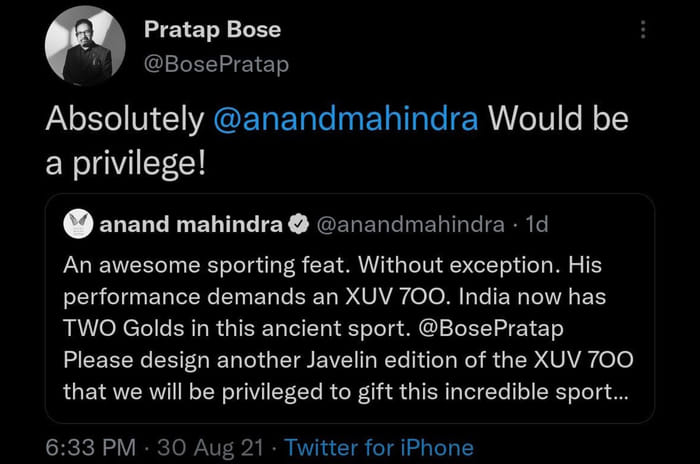Click anand mahindra's small avatar in quoted tweet
This screenshot has width=700, height=464.
pos(78,225)
